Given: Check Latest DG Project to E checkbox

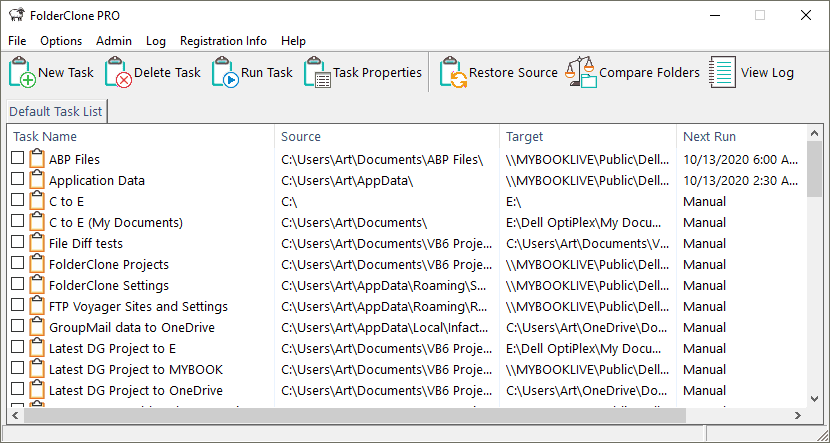Looking at the screenshot, I should click(18, 346).
